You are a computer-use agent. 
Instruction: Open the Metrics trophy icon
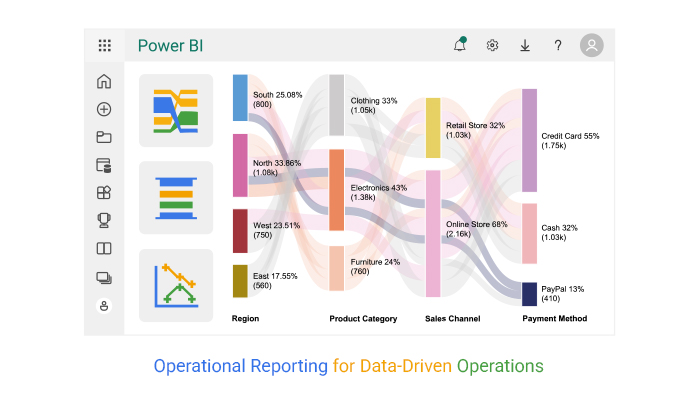tap(104, 220)
